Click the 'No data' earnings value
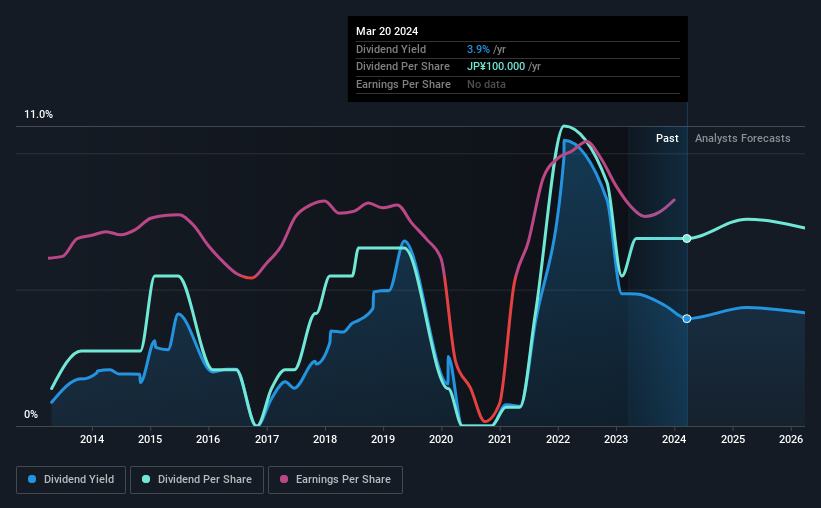The image size is (821, 508). (486, 84)
